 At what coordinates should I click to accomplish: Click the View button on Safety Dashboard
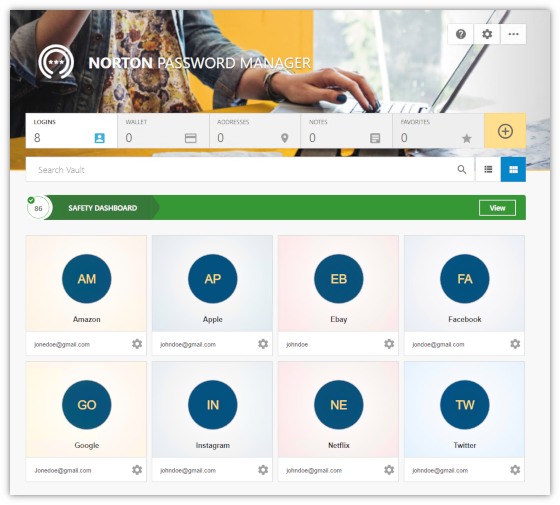pyautogui.click(x=497, y=208)
